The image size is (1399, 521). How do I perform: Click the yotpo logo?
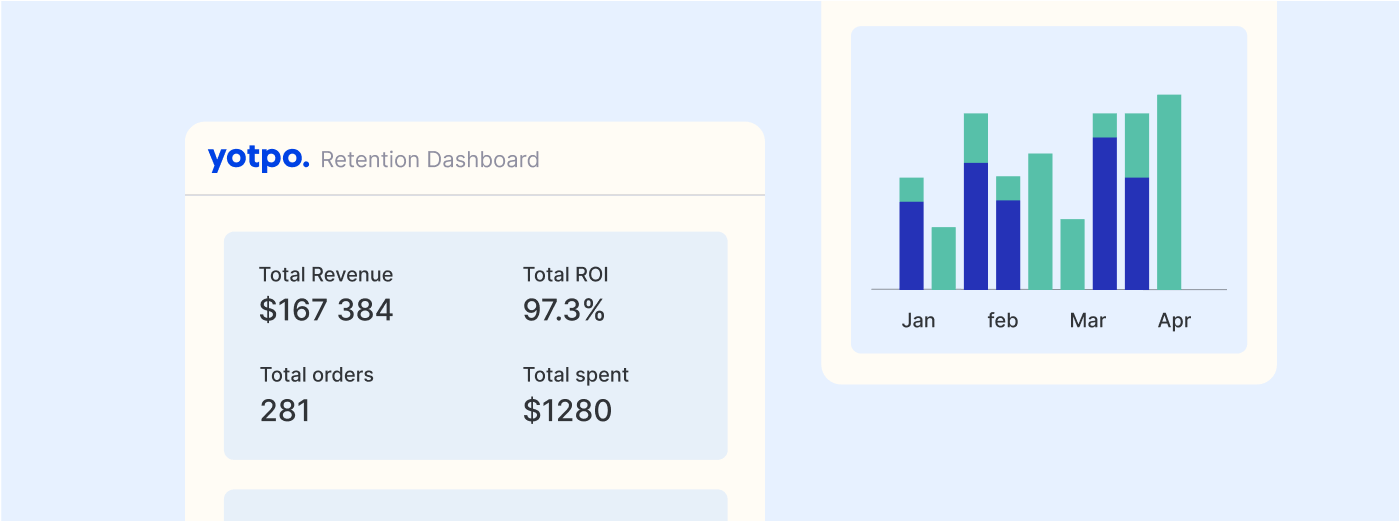[258, 159]
